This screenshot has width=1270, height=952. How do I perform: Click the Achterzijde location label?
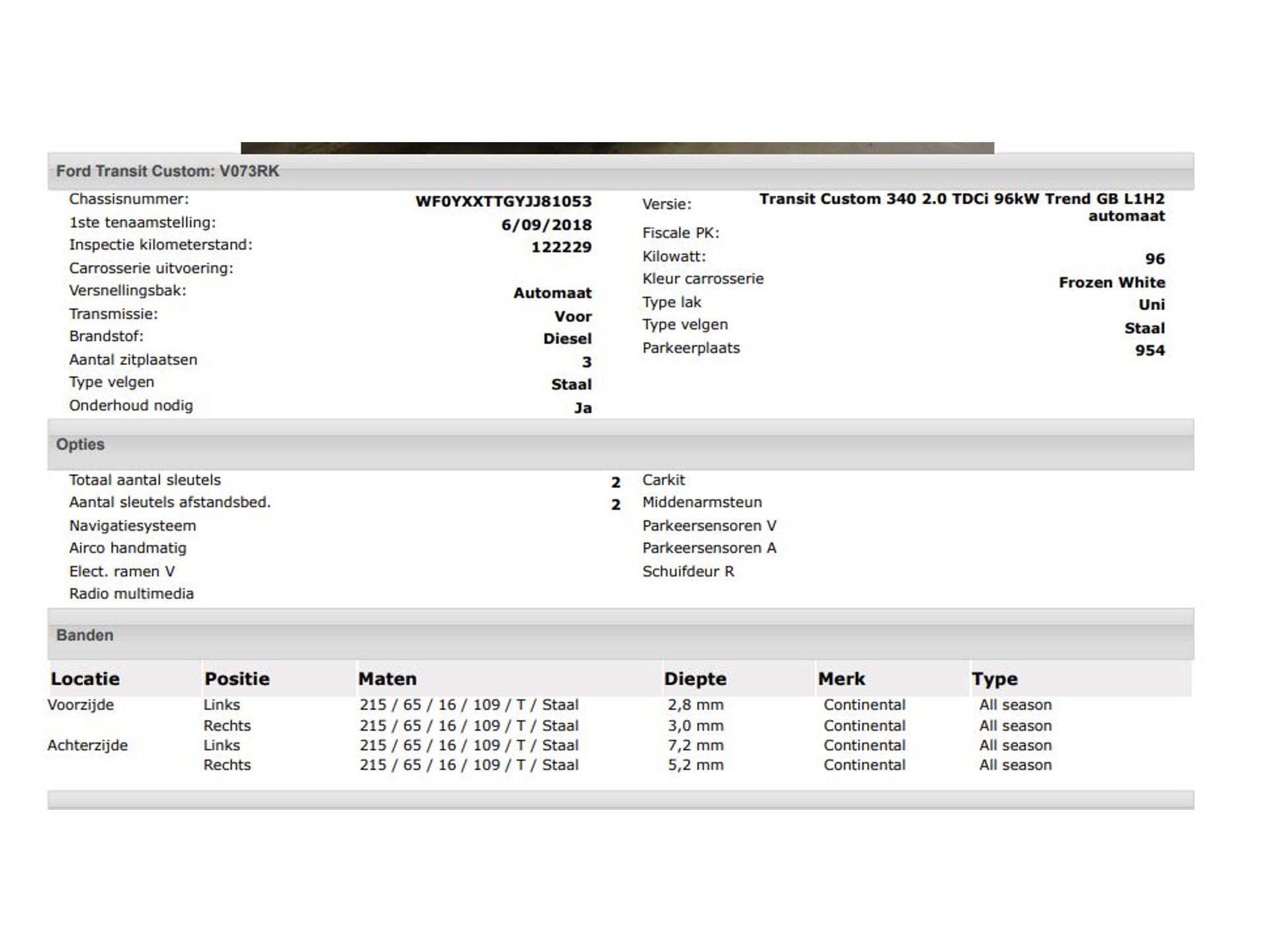[87, 745]
